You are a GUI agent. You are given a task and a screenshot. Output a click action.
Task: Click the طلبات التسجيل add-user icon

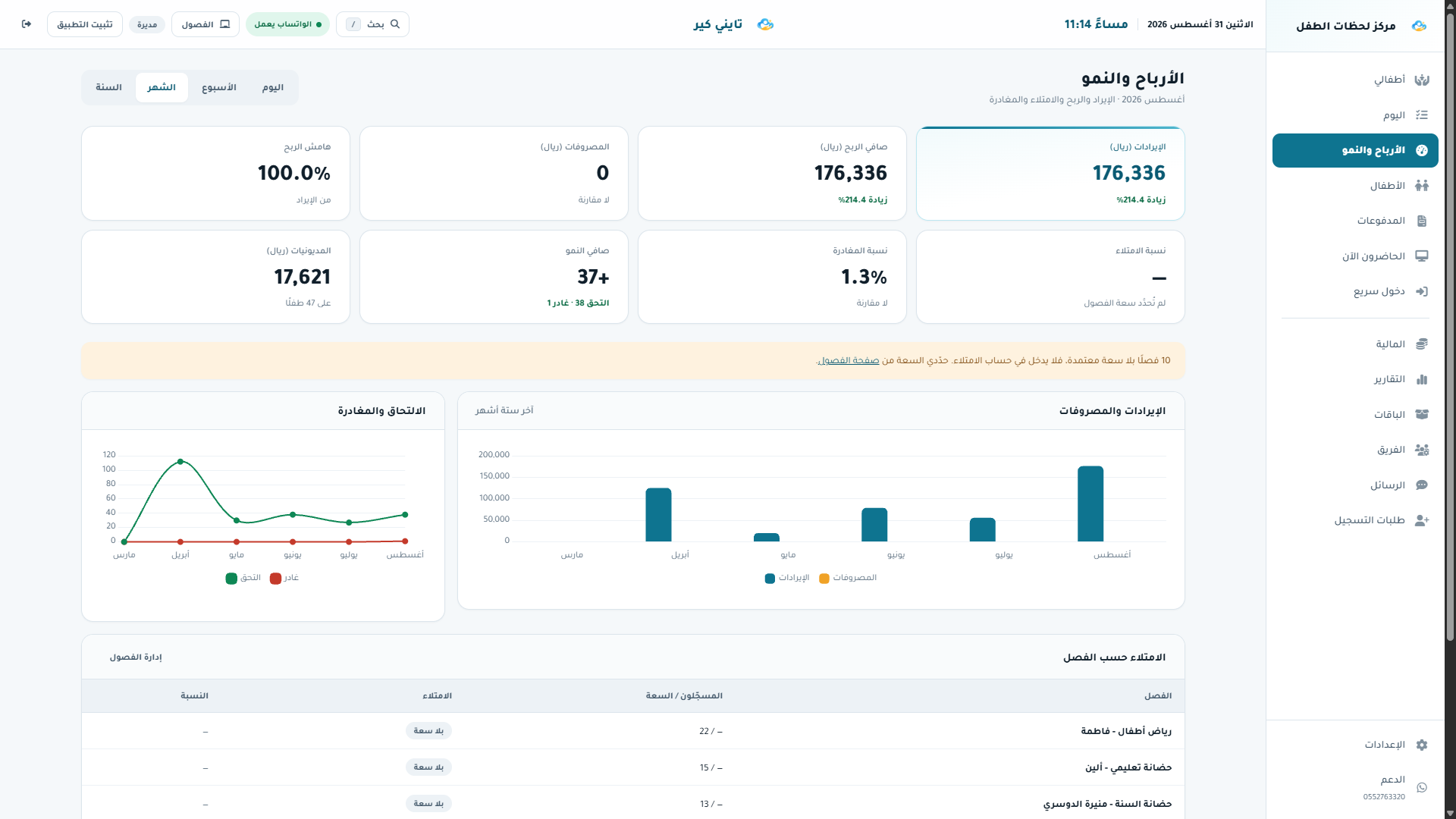(x=1422, y=520)
